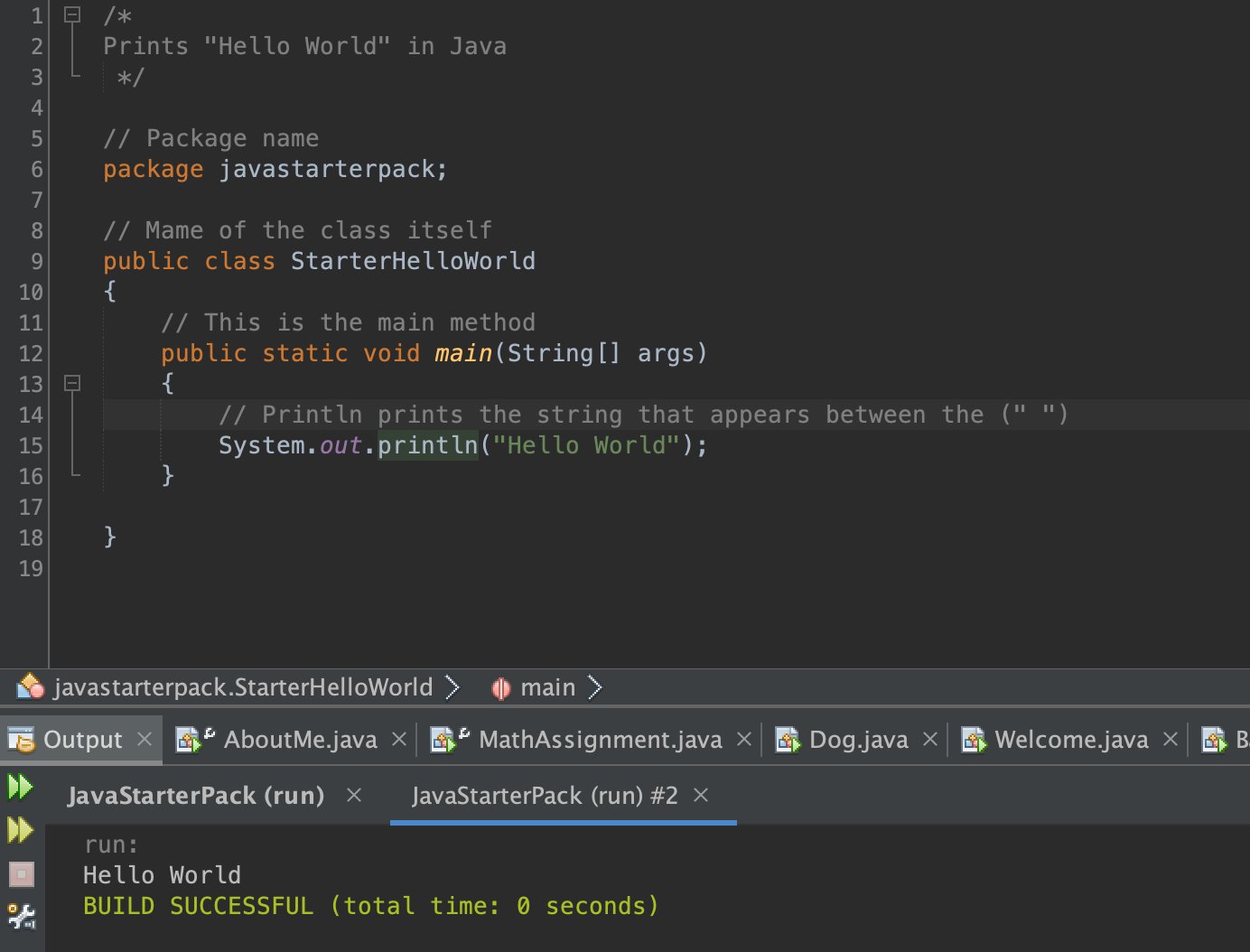Close the Output tab
The image size is (1250, 952).
pyautogui.click(x=145, y=739)
